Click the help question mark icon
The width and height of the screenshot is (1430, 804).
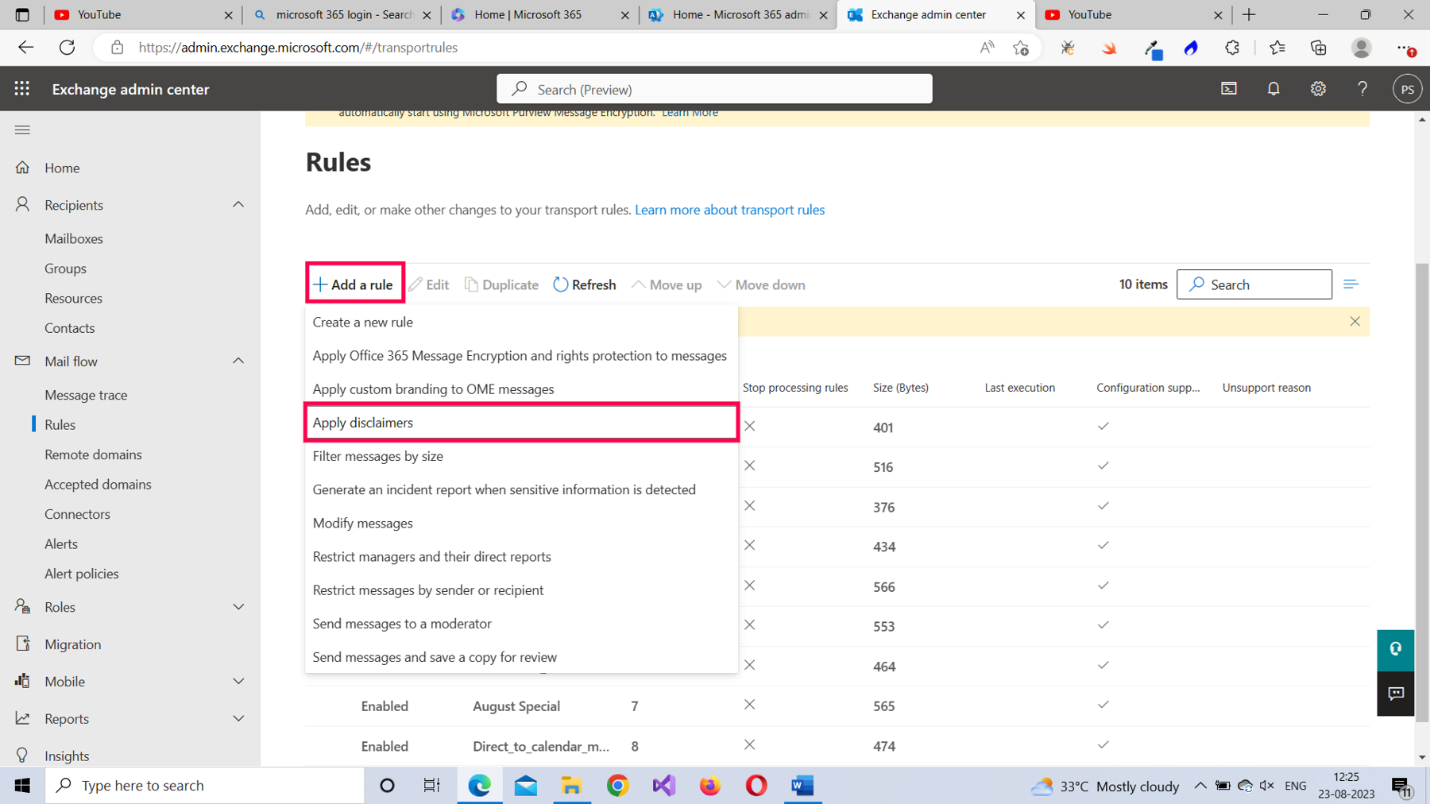point(1362,89)
